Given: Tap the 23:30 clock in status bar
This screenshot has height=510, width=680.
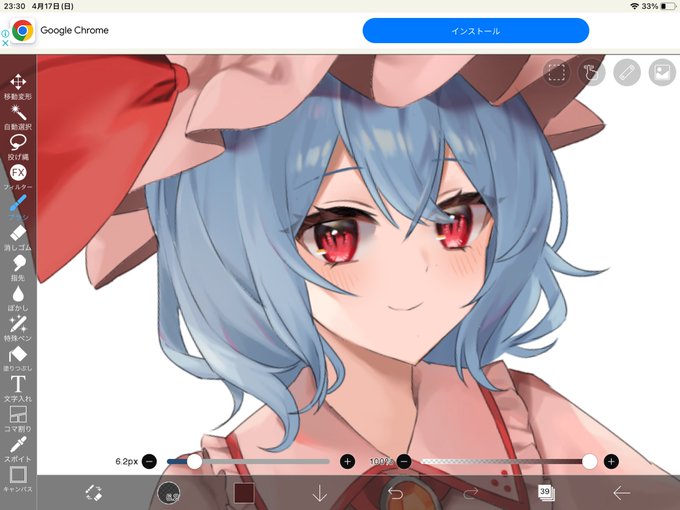Looking at the screenshot, I should [x=14, y=6].
